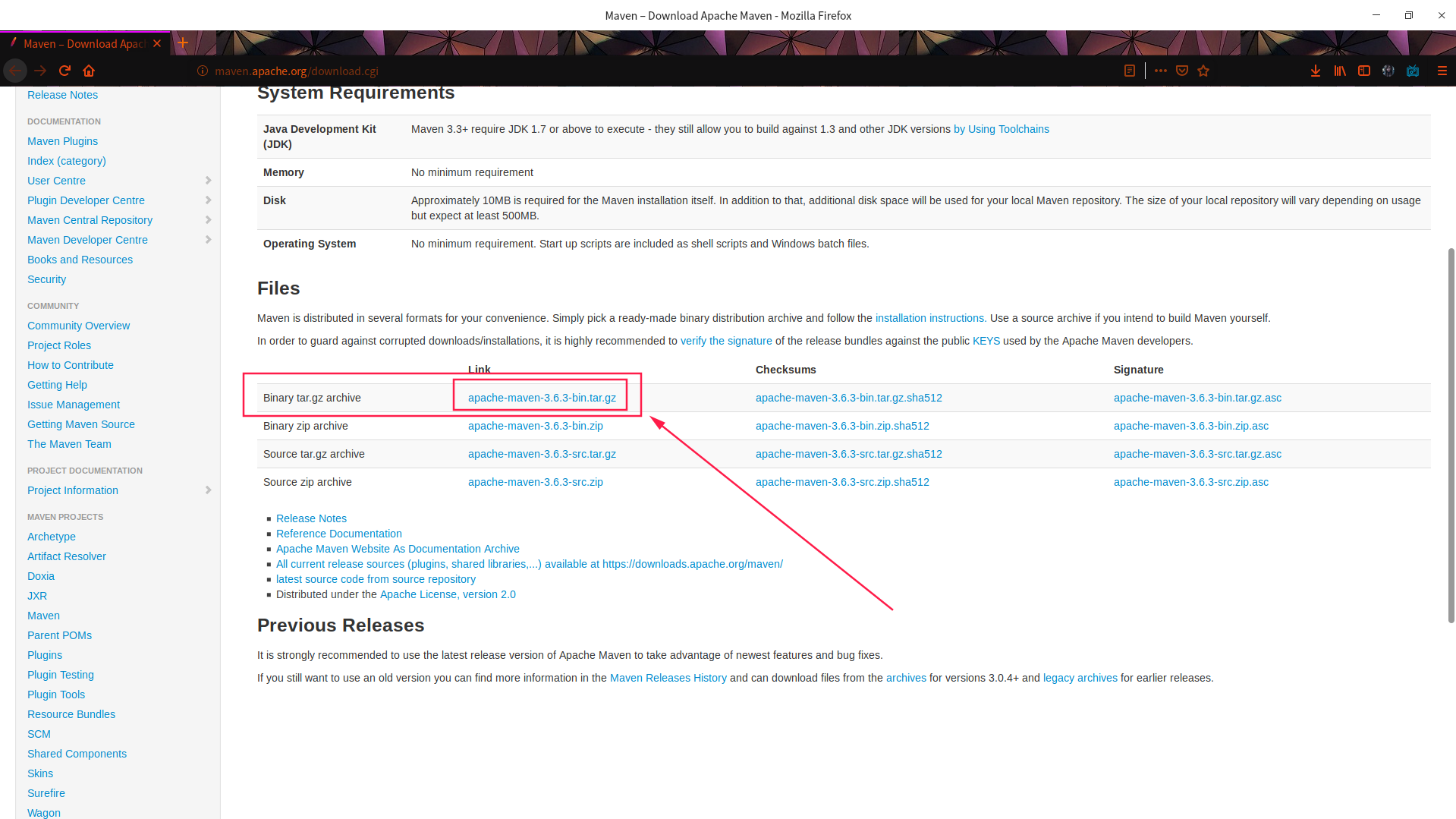This screenshot has height=819, width=1456.
Task: Open Release Notes in sidebar
Action: (x=62, y=95)
